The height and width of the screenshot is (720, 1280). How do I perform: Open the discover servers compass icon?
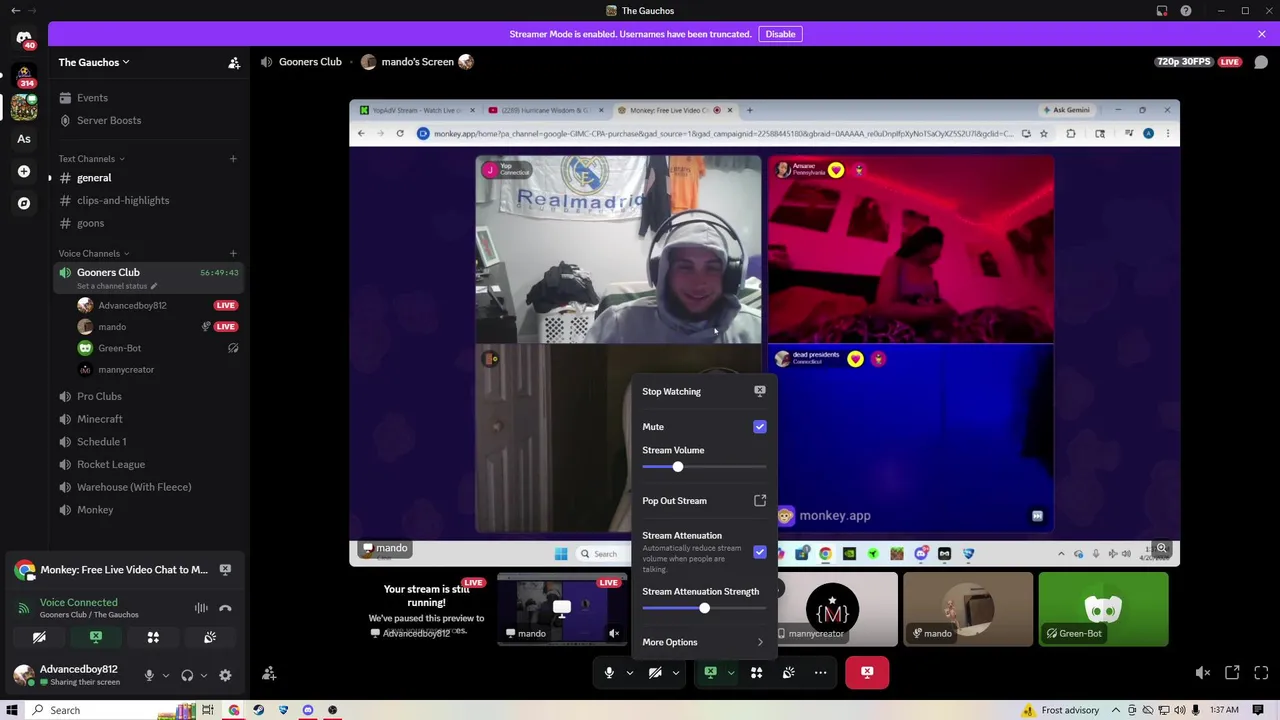(x=24, y=203)
